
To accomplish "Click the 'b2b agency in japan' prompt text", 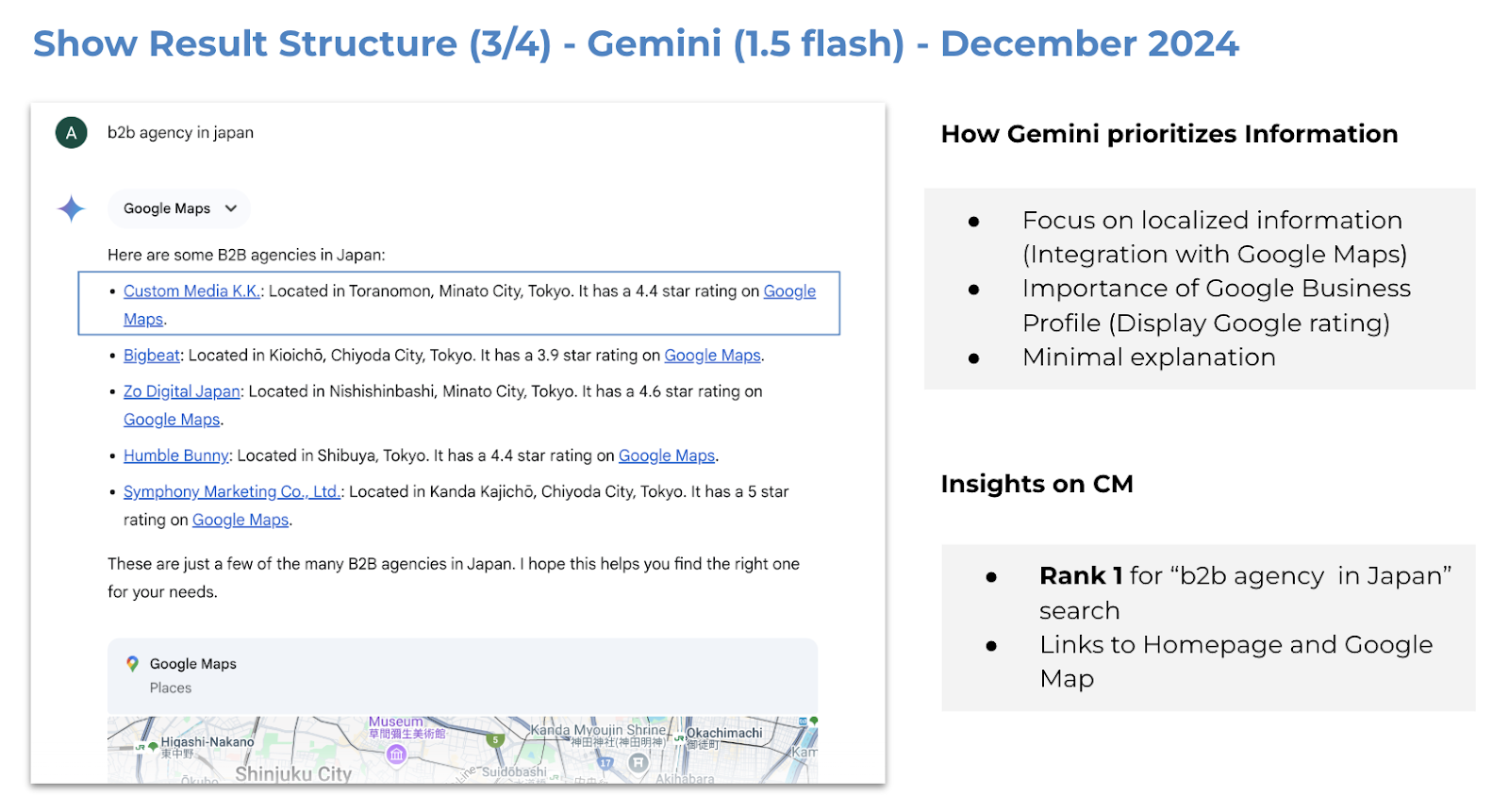I will pyautogui.click(x=180, y=133).
